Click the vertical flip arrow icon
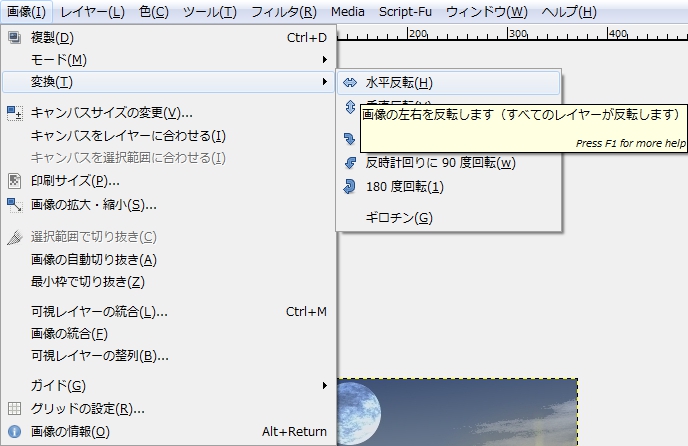The width and height of the screenshot is (688, 446). tap(350, 107)
